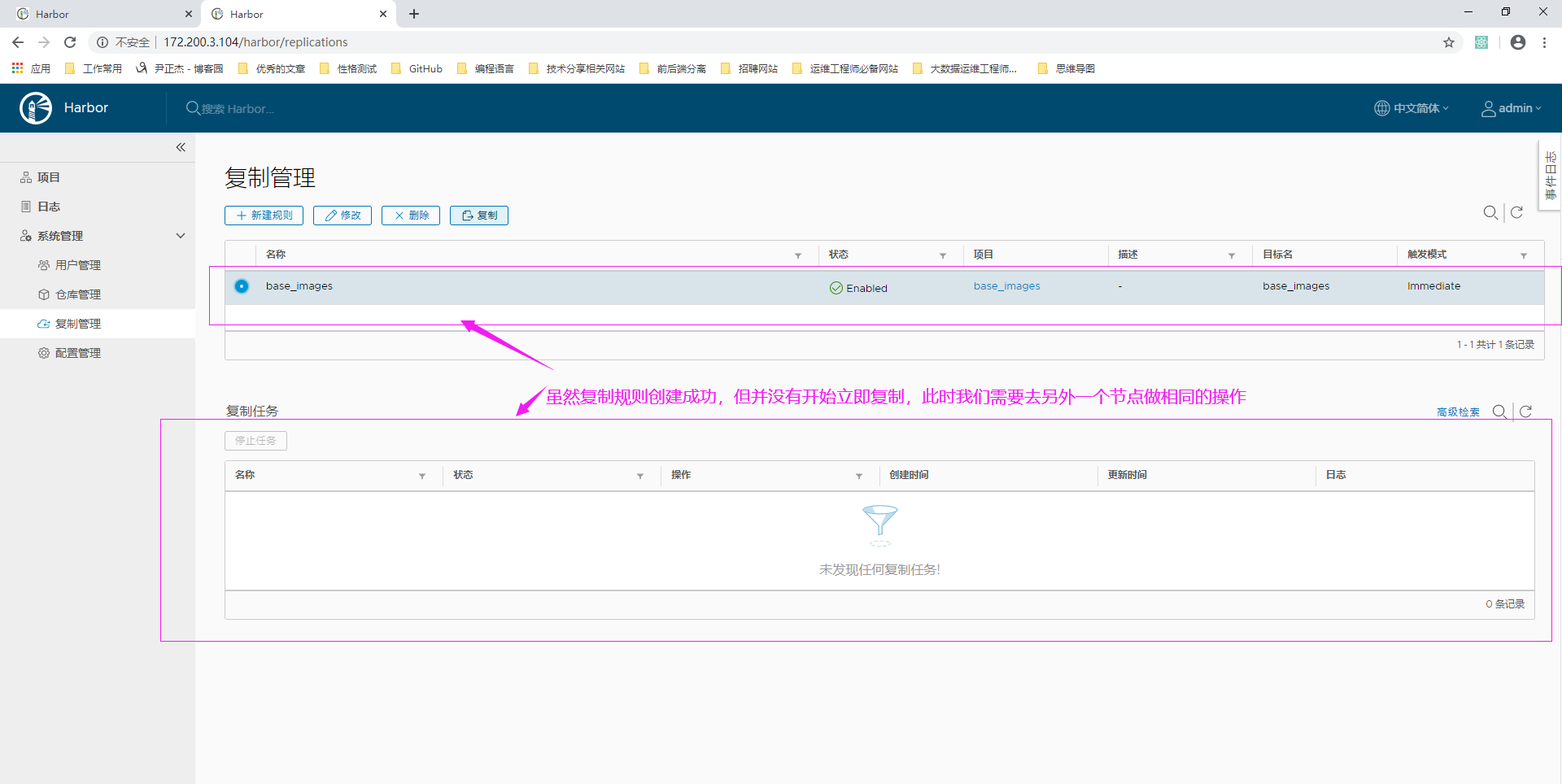Click the Harbor logo in the header
This screenshot has width=1562, height=784.
(x=36, y=108)
